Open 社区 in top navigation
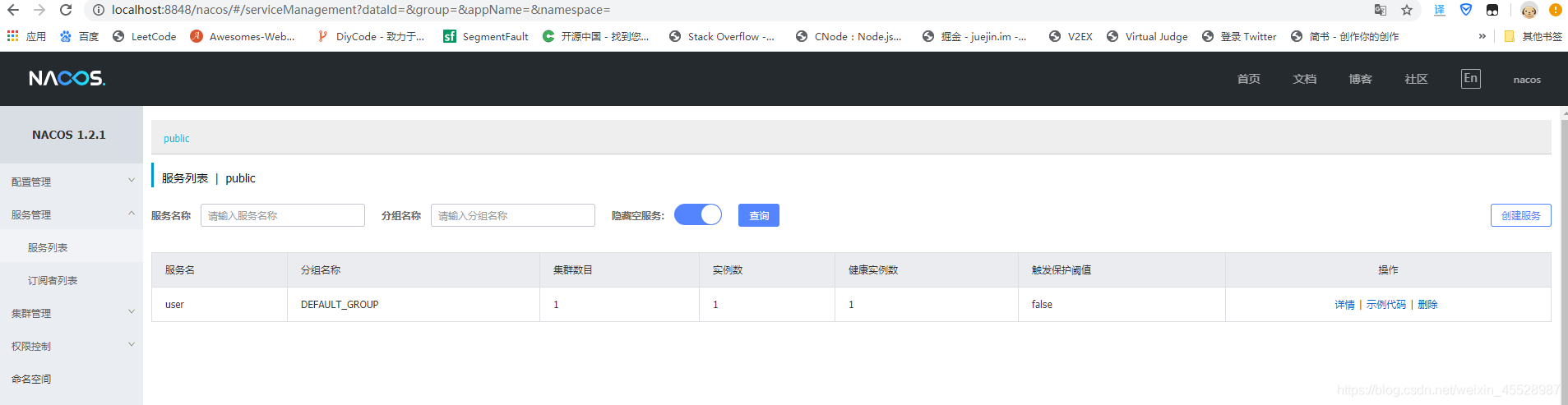Image resolution: width=1568 pixels, height=405 pixels. 1417,79
